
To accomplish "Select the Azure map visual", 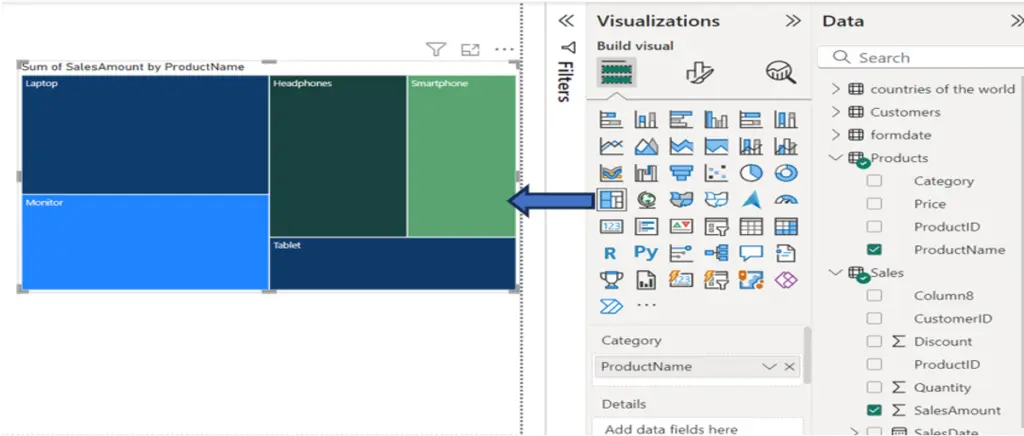I will (751, 200).
